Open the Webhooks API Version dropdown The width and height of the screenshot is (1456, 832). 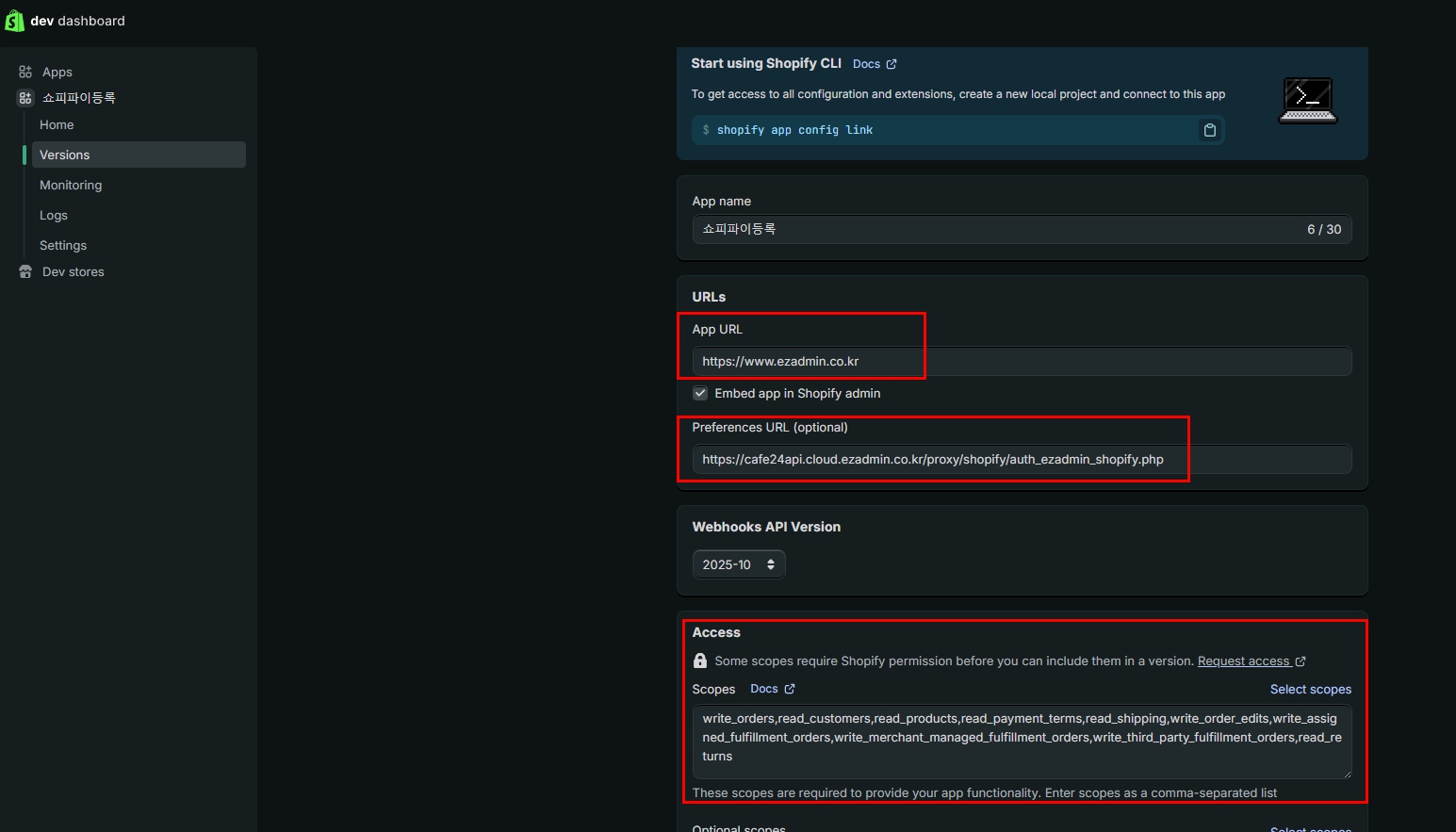click(738, 564)
